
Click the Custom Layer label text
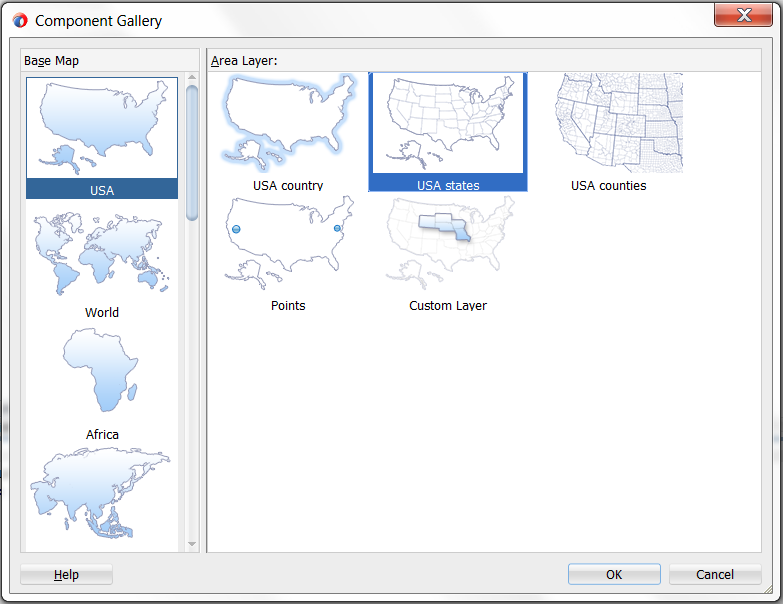tap(448, 305)
